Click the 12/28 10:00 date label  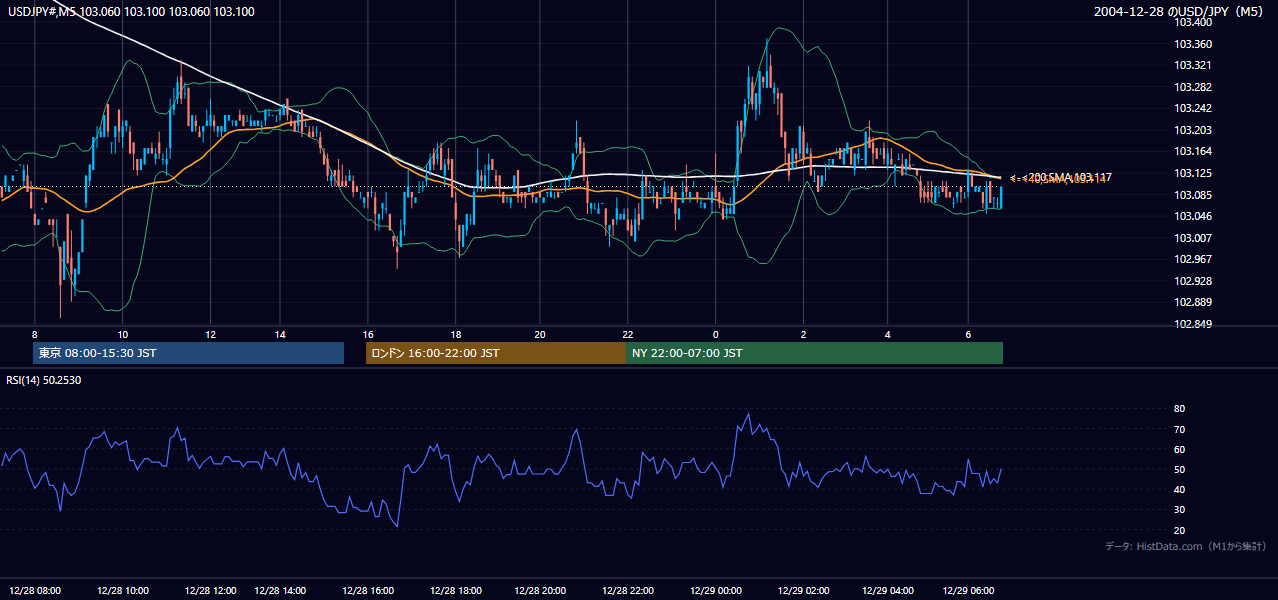(x=123, y=590)
